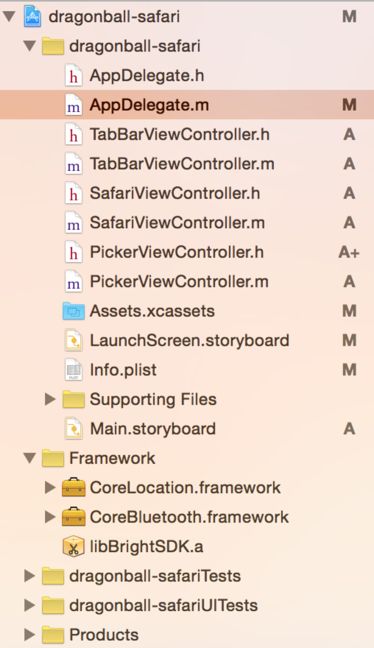Click the Info.plist property list icon
The height and width of the screenshot is (648, 374).
pos(73,370)
